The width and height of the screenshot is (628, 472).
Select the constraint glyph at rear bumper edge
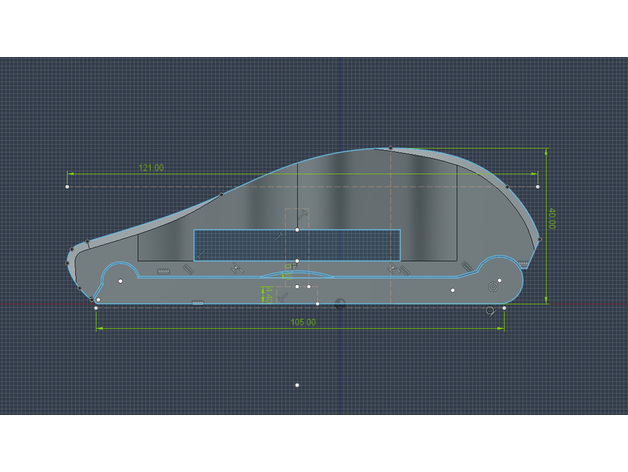click(68, 256)
